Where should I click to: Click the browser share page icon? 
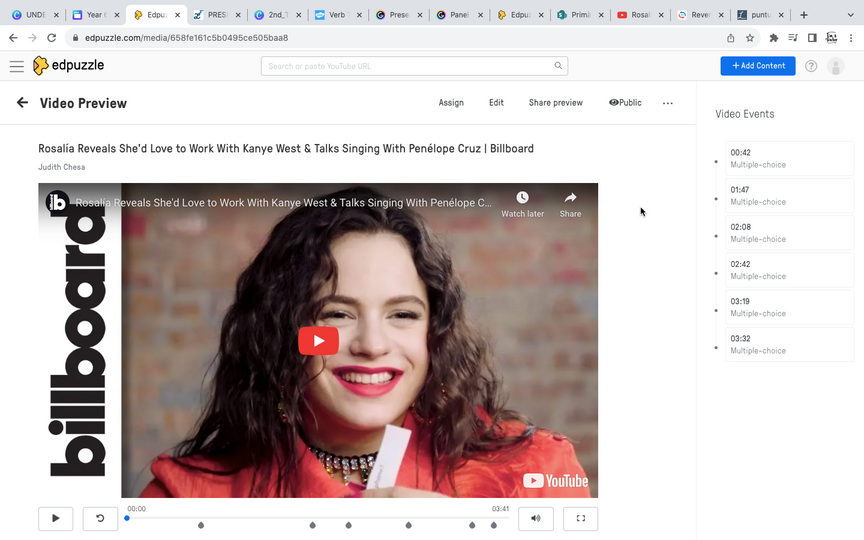(731, 37)
